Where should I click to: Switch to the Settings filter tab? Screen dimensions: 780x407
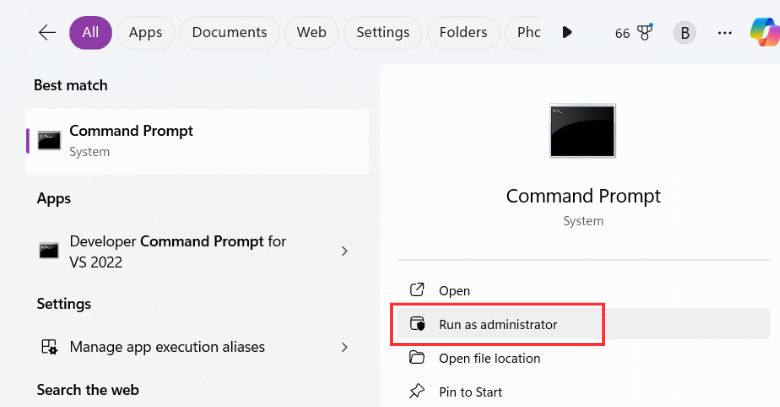tap(383, 33)
